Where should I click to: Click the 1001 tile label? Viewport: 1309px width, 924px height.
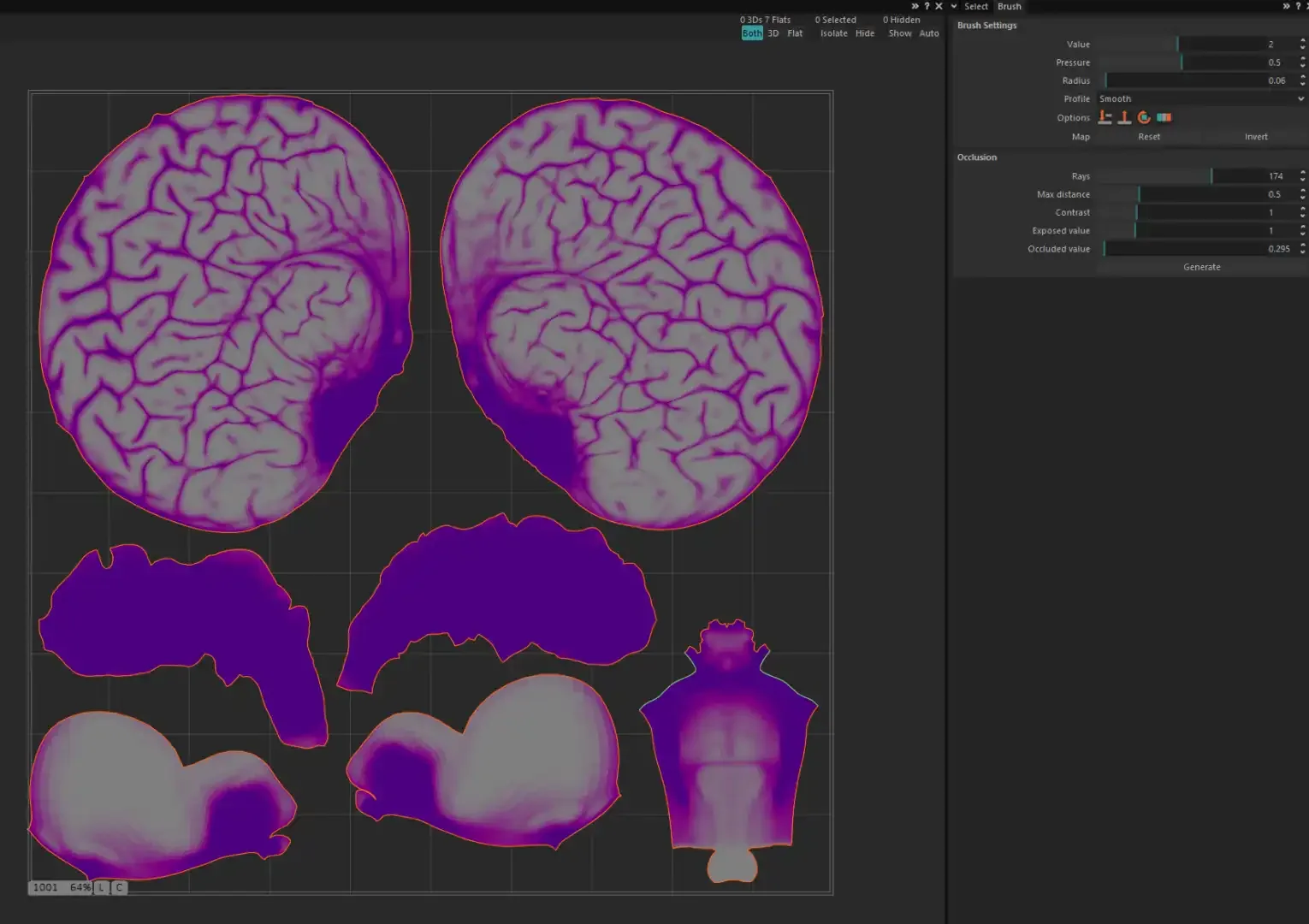pyautogui.click(x=45, y=887)
